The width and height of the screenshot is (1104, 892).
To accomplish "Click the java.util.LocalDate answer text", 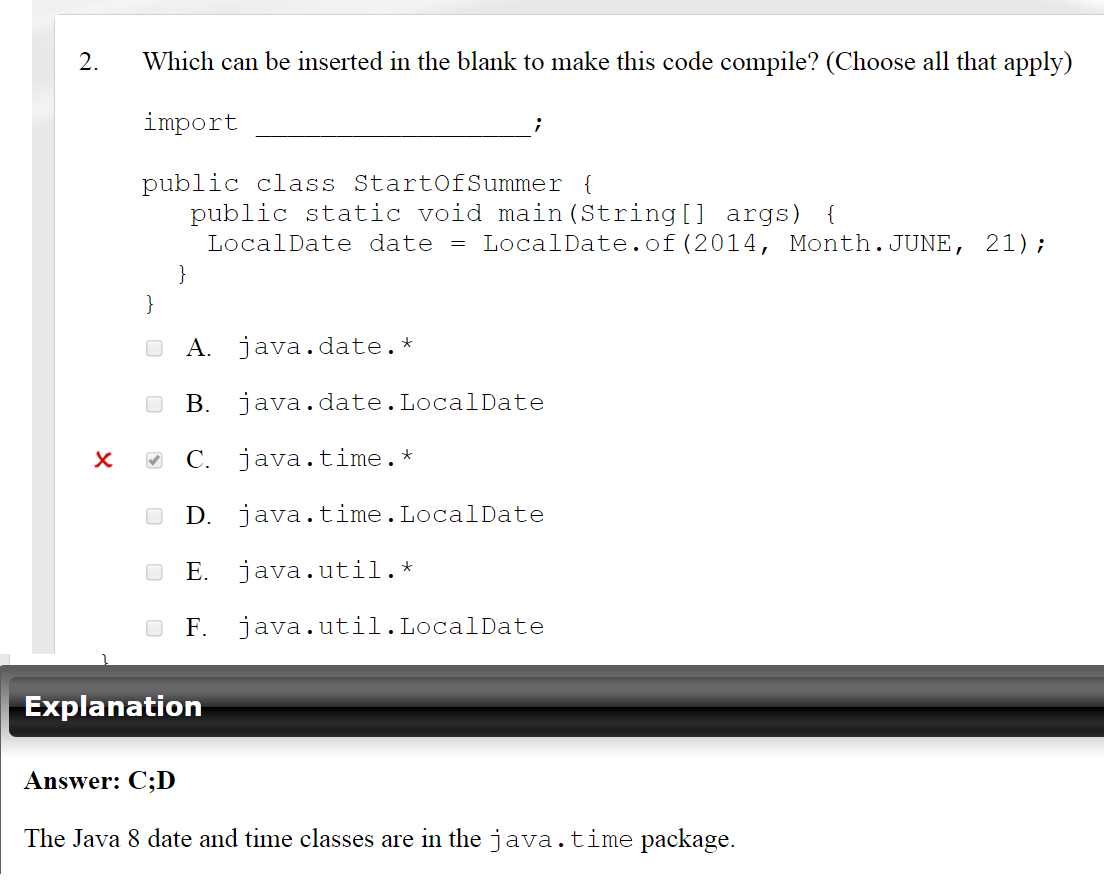I will 391,627.
